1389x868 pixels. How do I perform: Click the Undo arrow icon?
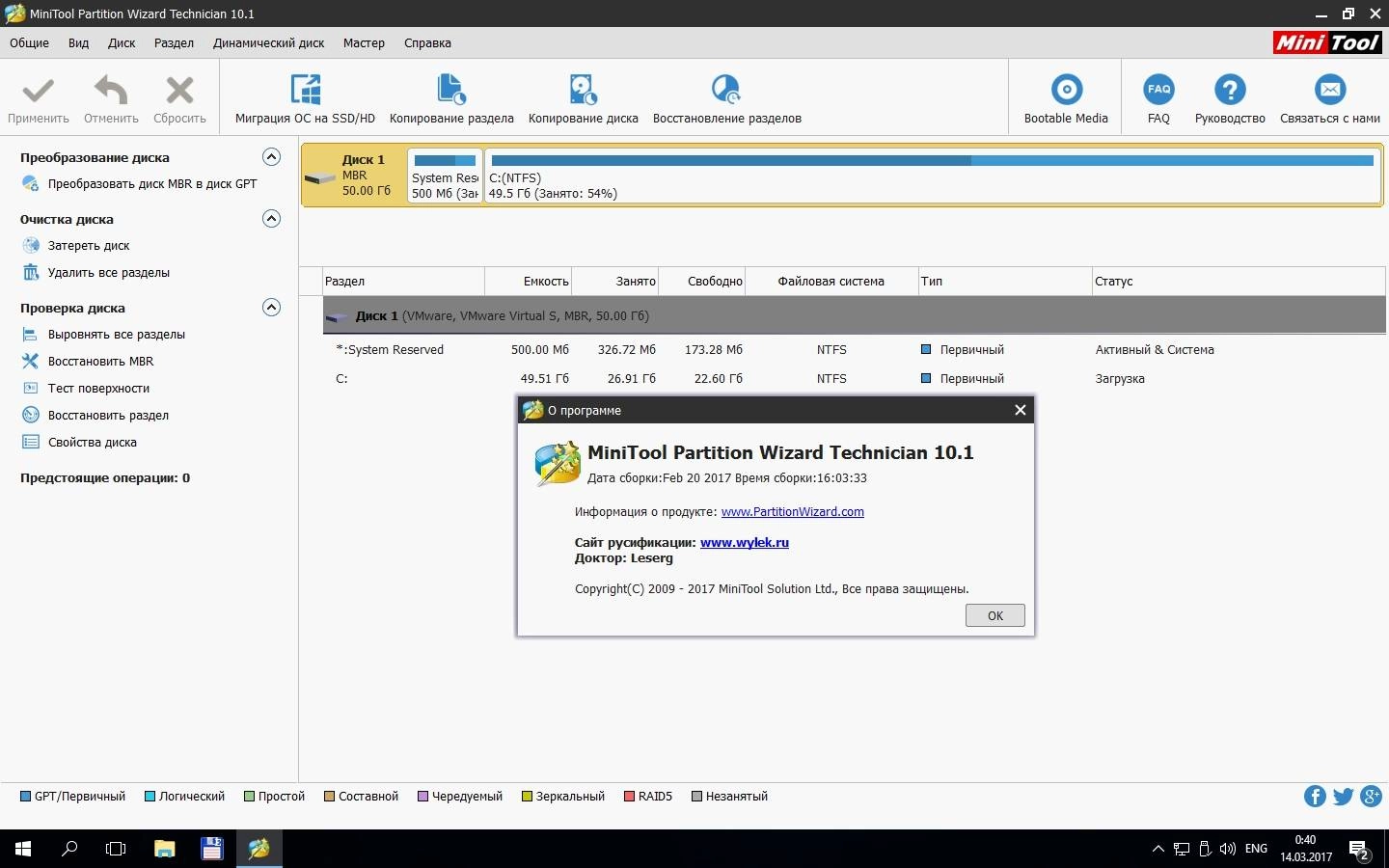pos(111,91)
